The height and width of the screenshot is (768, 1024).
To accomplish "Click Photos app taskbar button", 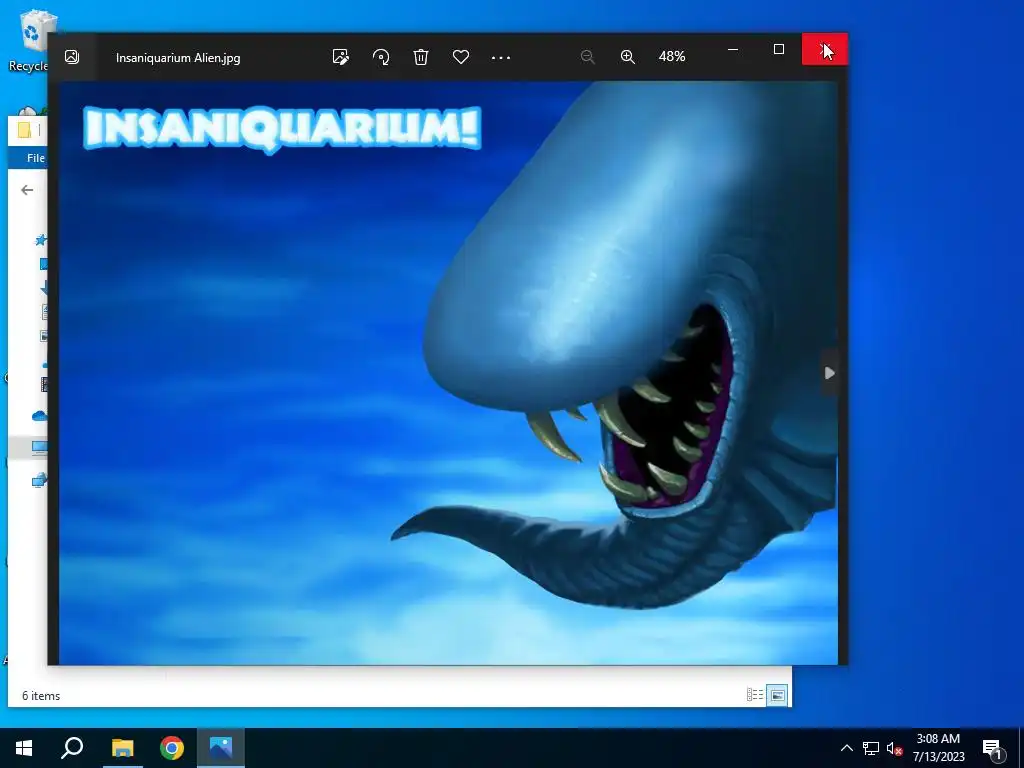I will pos(221,748).
